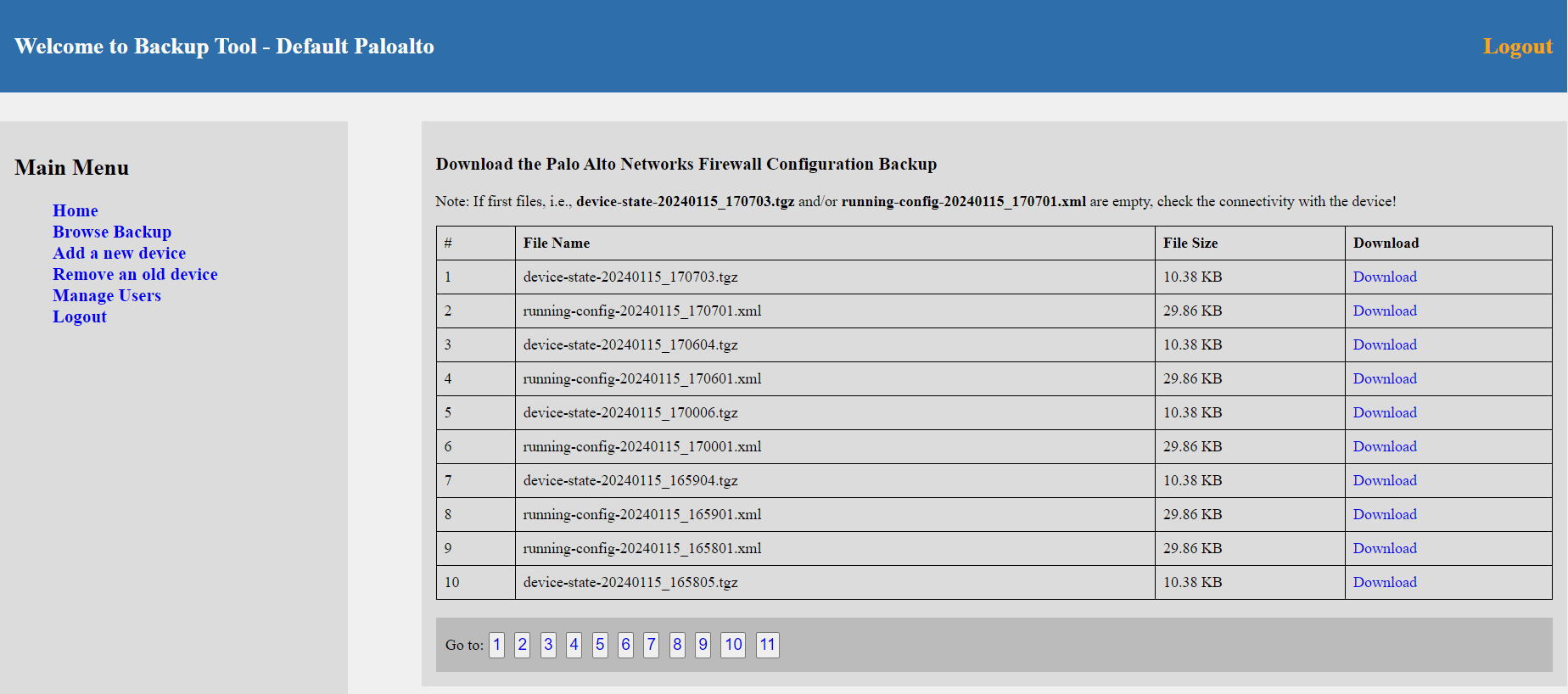Screen dimensions: 1568x694
Task: Select file name device-state-20240115_170604.tgz cell
Action: (835, 344)
